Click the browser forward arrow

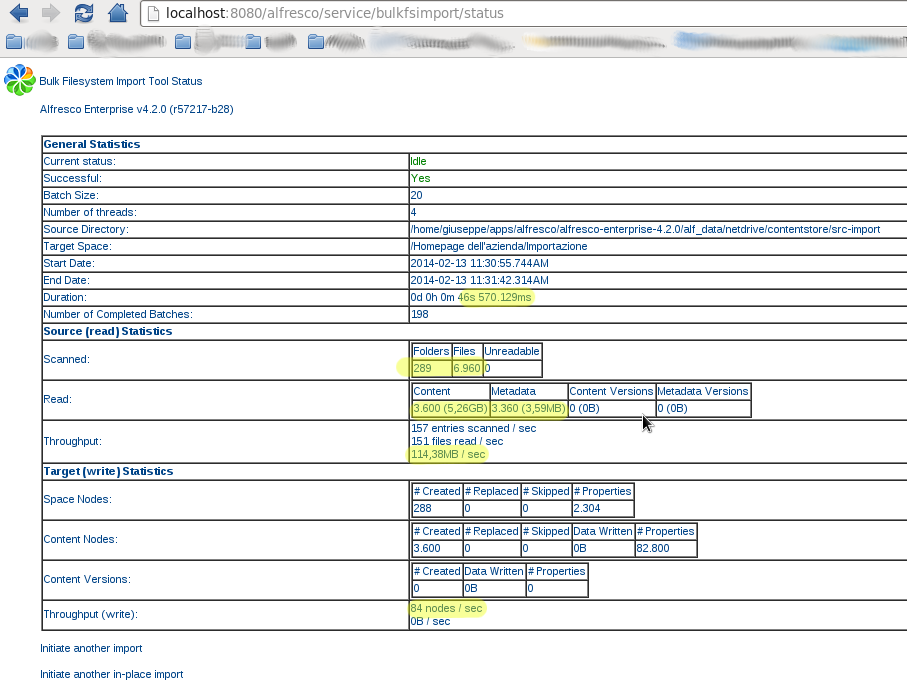[x=51, y=13]
